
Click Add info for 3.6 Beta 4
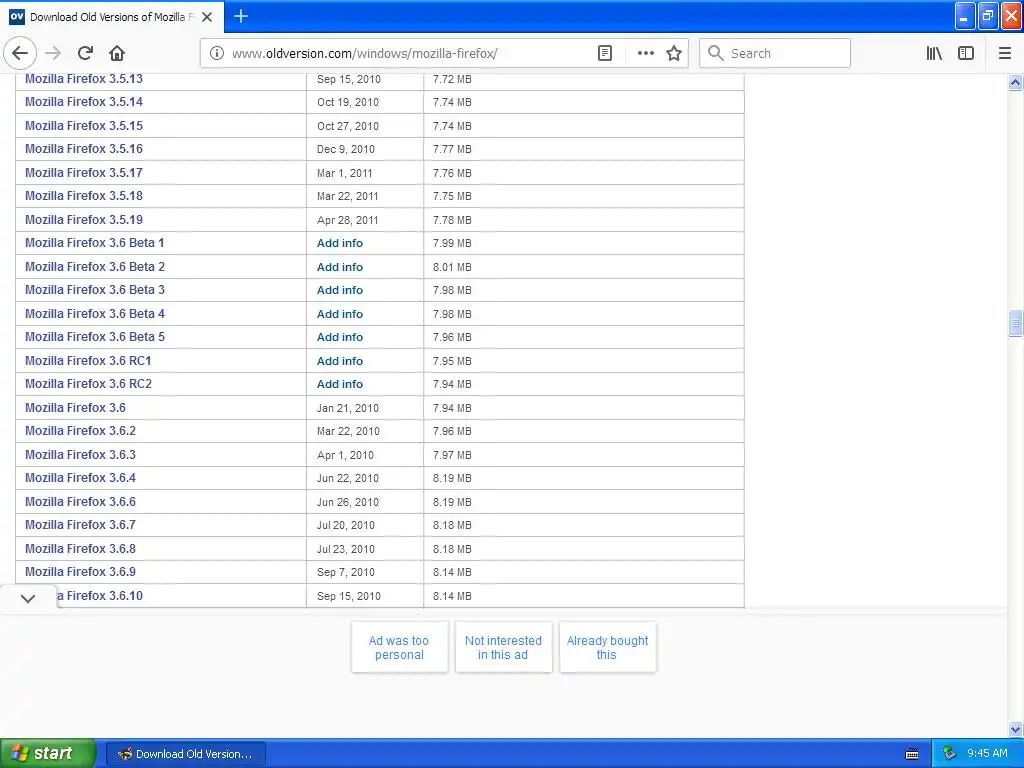click(340, 313)
